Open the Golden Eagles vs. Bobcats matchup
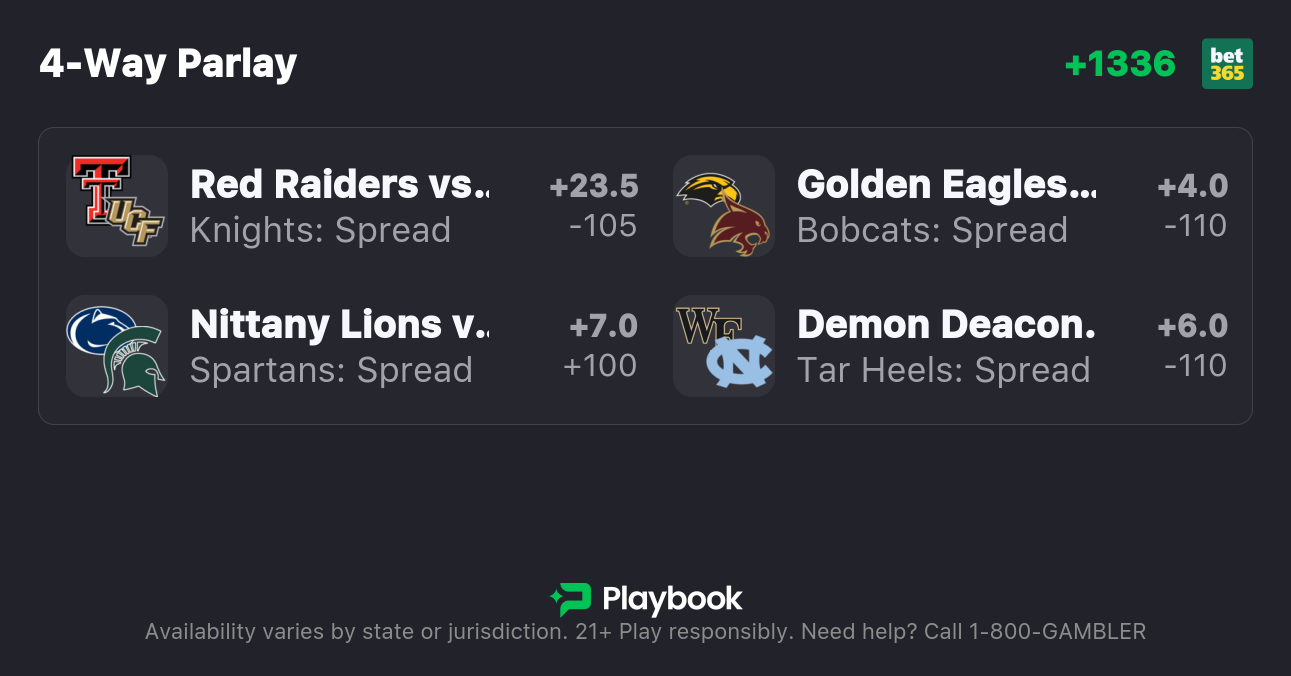 [x=946, y=185]
